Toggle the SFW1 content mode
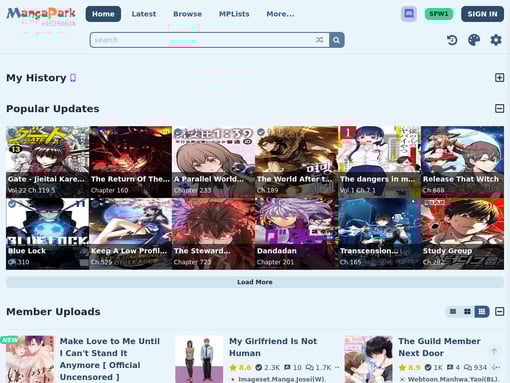The image size is (510, 383). [439, 14]
